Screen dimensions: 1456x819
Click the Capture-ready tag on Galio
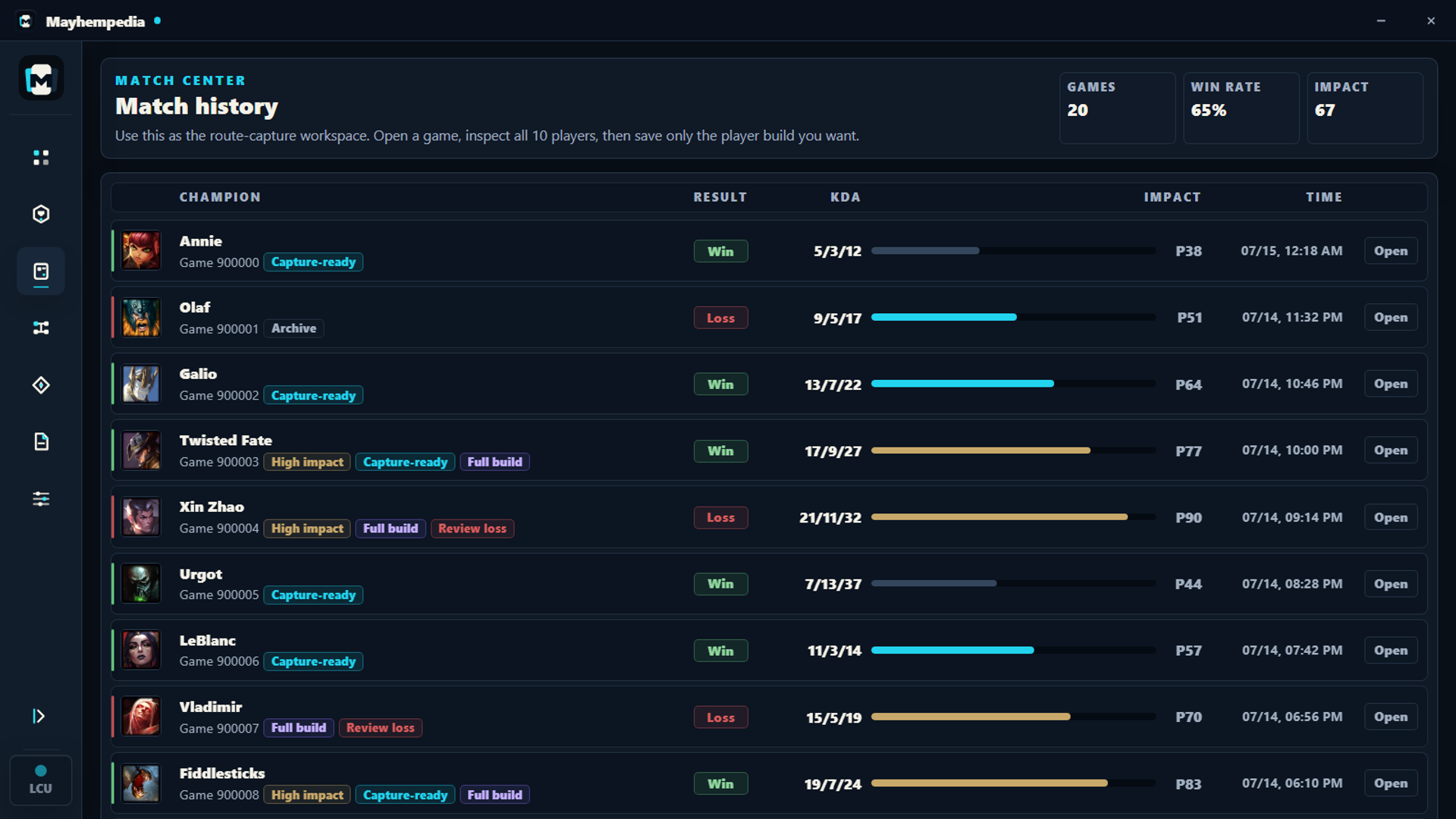coord(313,396)
